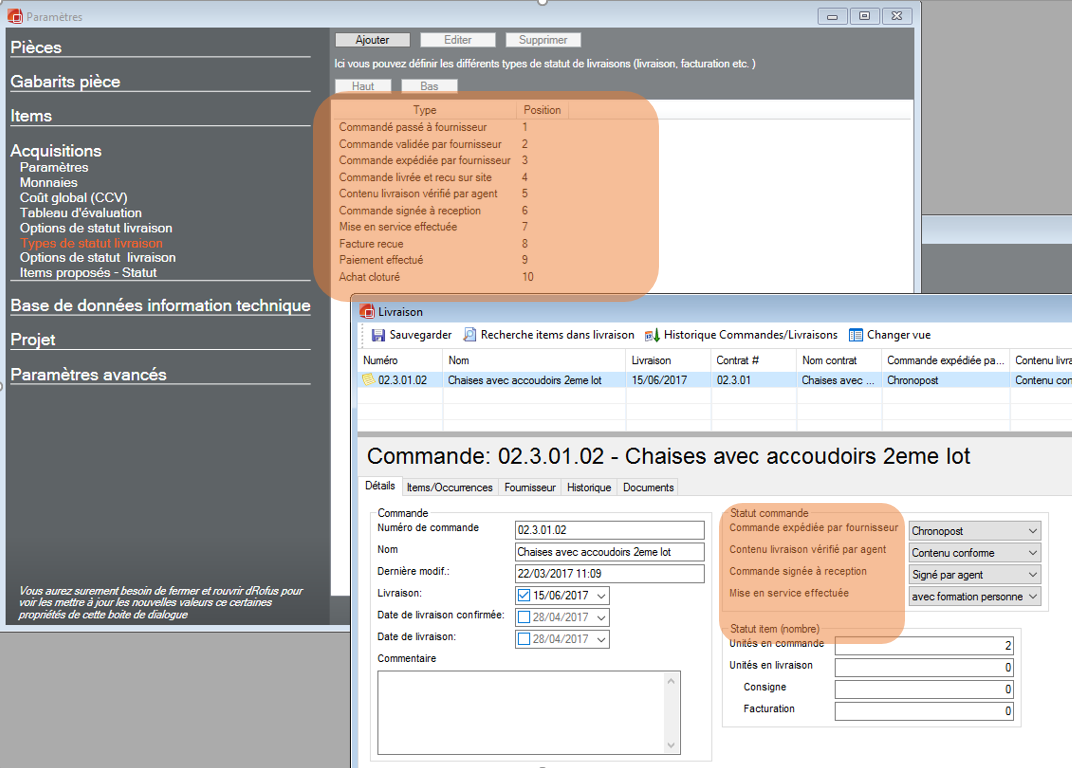
Task: Click the Livraison window app icon
Action: [367, 312]
